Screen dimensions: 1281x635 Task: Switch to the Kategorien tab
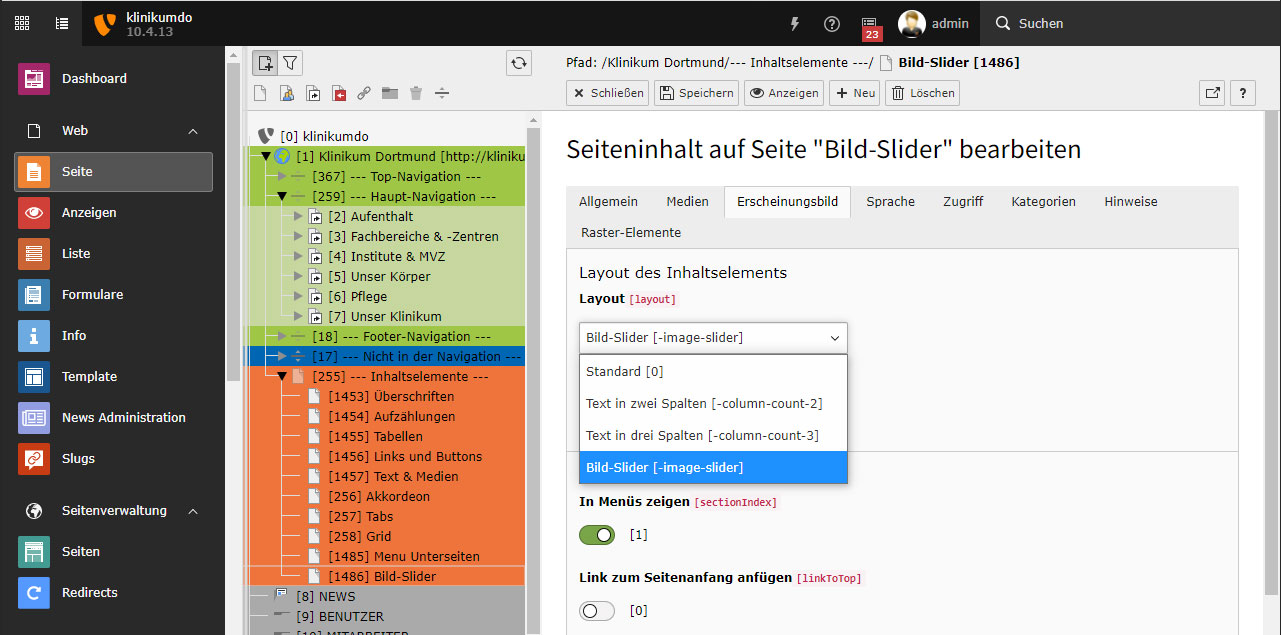1044,202
